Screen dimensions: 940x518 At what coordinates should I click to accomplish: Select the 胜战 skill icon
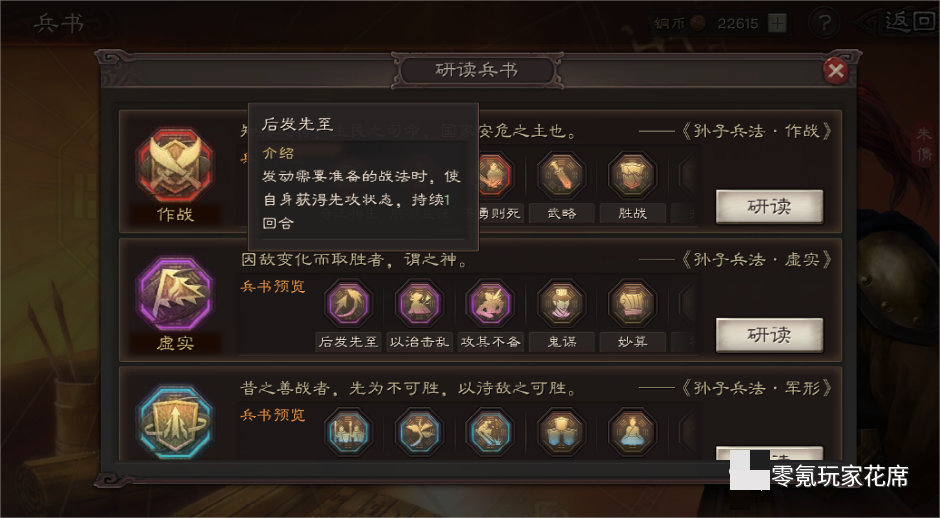632,175
